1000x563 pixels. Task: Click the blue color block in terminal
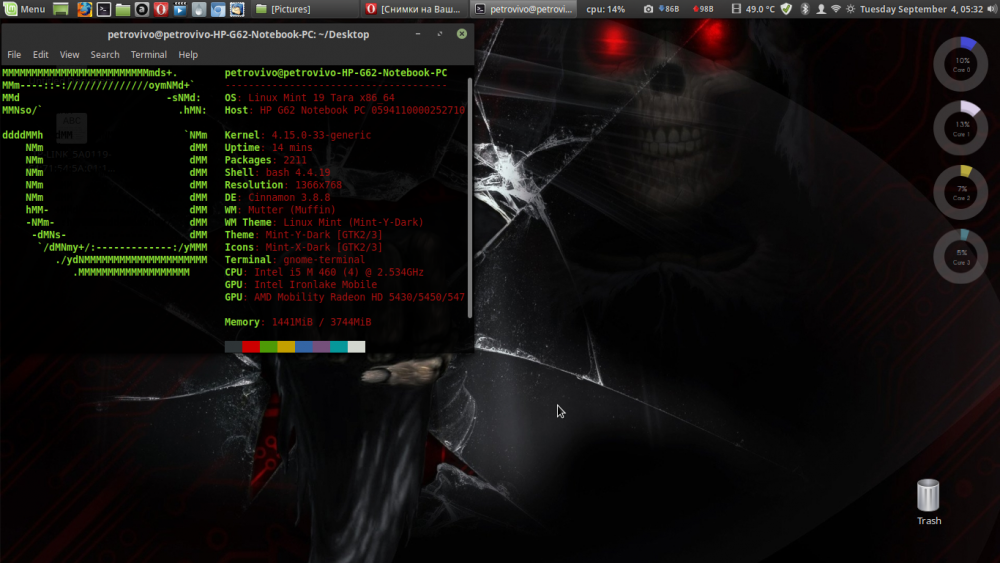point(304,347)
